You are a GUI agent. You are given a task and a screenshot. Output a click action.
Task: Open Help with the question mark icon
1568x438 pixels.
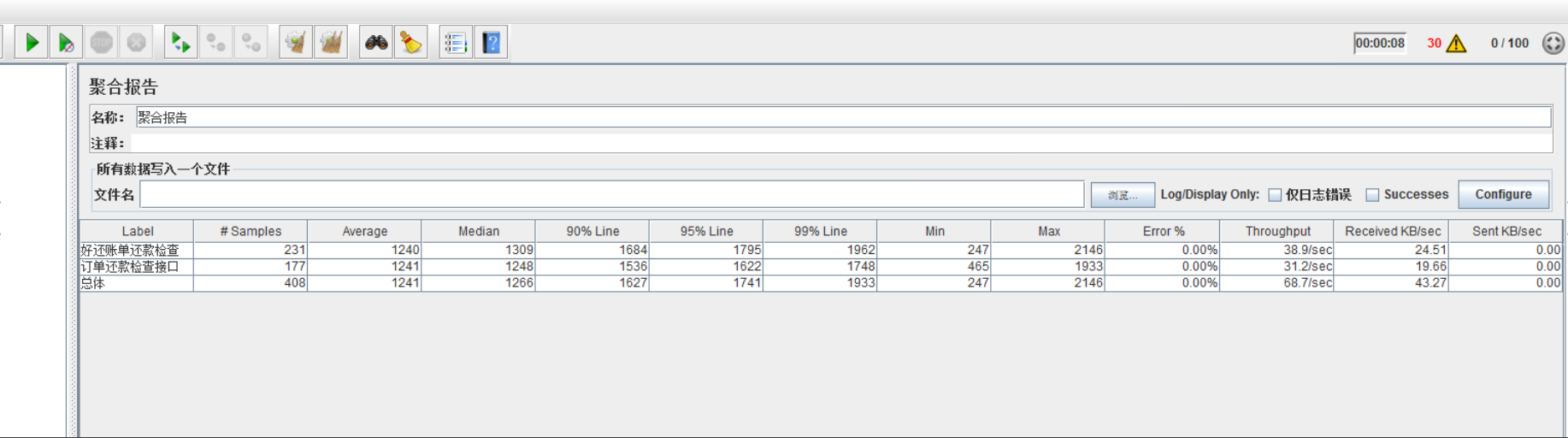tap(491, 42)
